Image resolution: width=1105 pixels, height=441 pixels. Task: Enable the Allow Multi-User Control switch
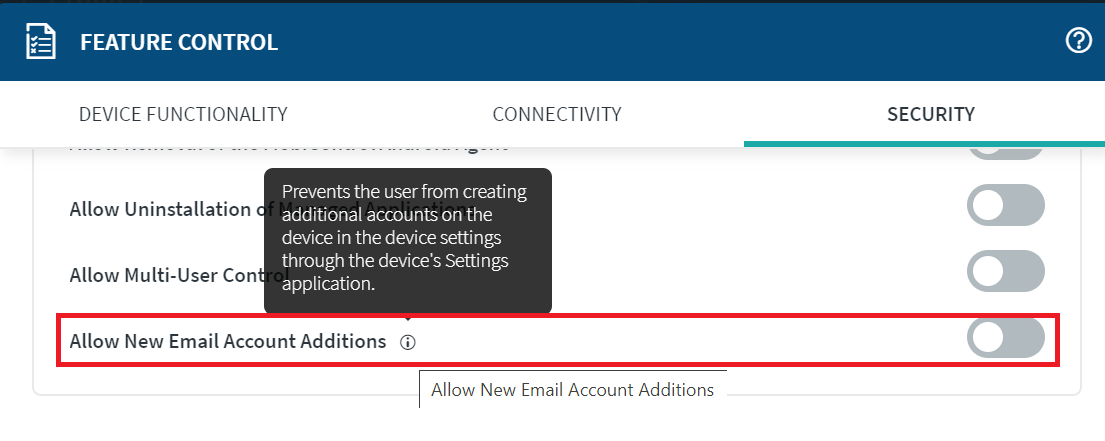point(1005,271)
